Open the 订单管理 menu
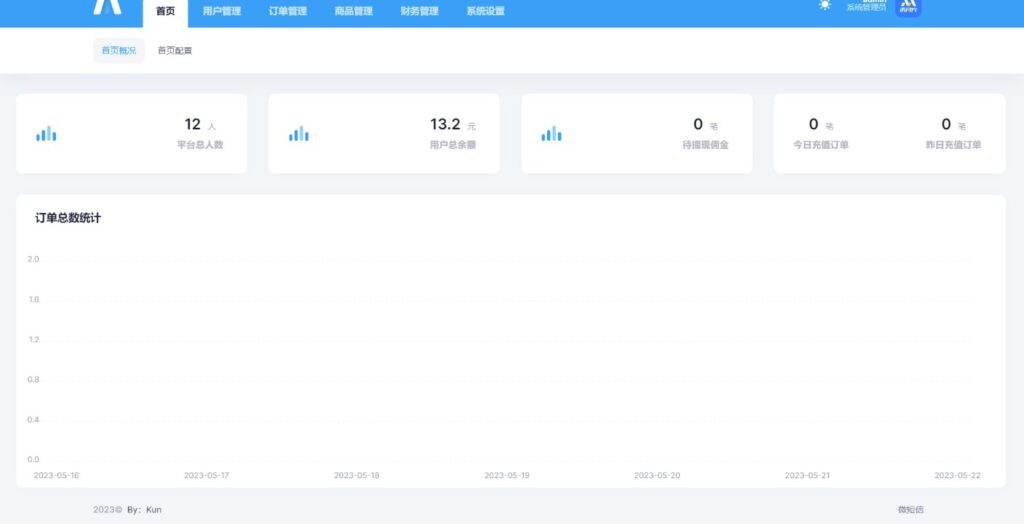Viewport: 1024px width, 524px height. pos(287,11)
